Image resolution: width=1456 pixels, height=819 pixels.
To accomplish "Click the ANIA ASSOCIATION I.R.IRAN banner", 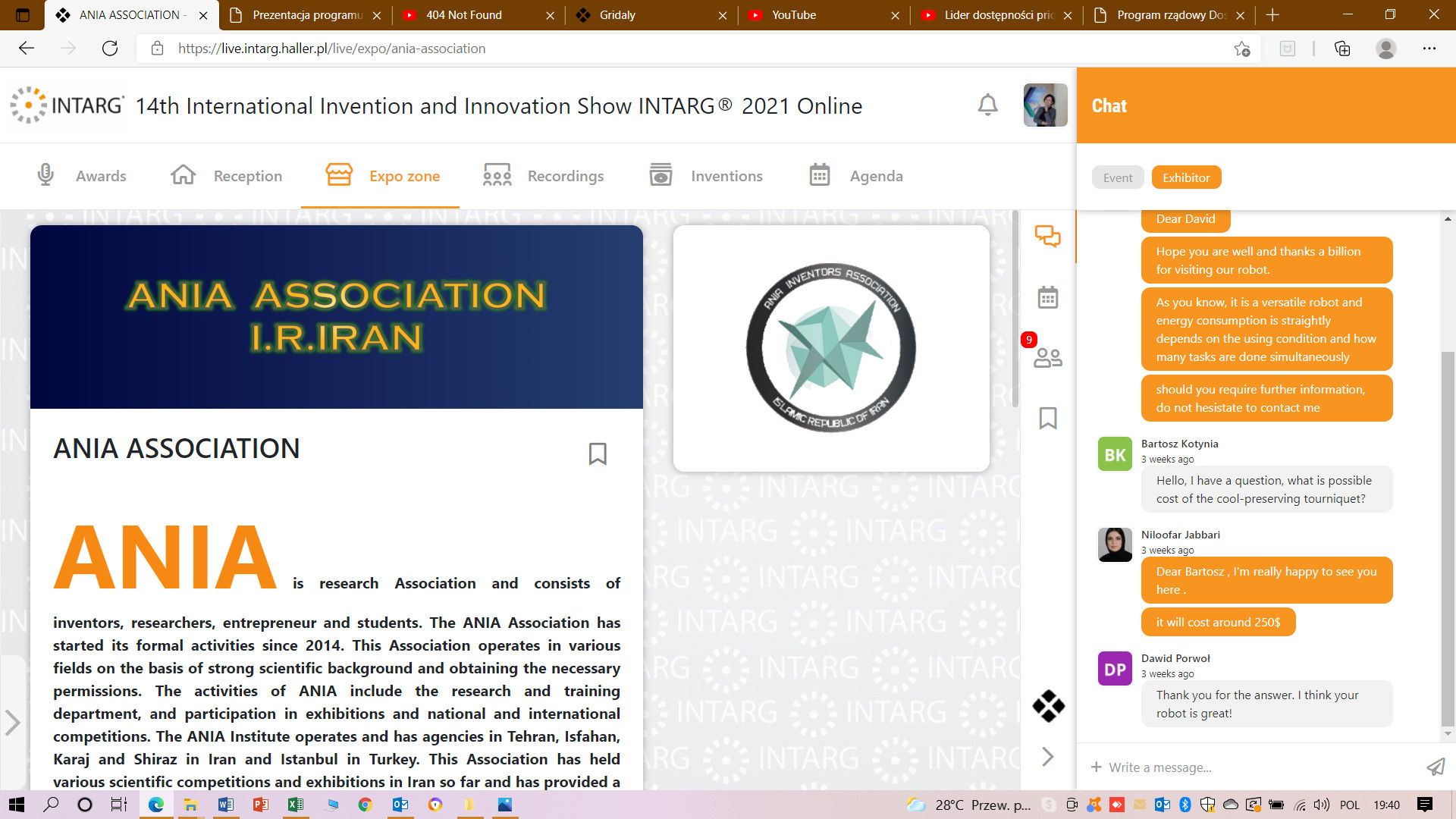I will click(x=337, y=317).
